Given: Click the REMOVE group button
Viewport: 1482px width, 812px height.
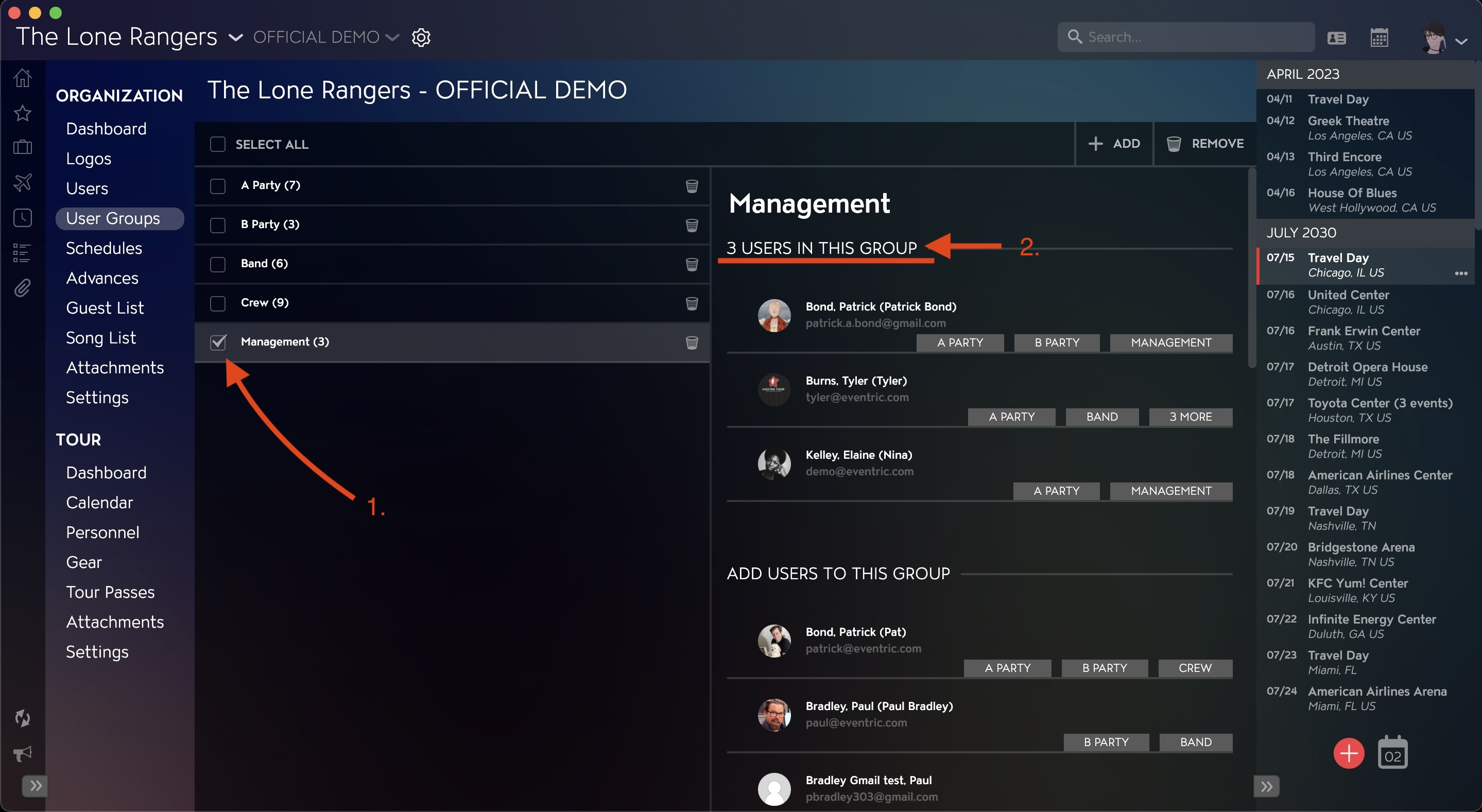Looking at the screenshot, I should point(1204,144).
